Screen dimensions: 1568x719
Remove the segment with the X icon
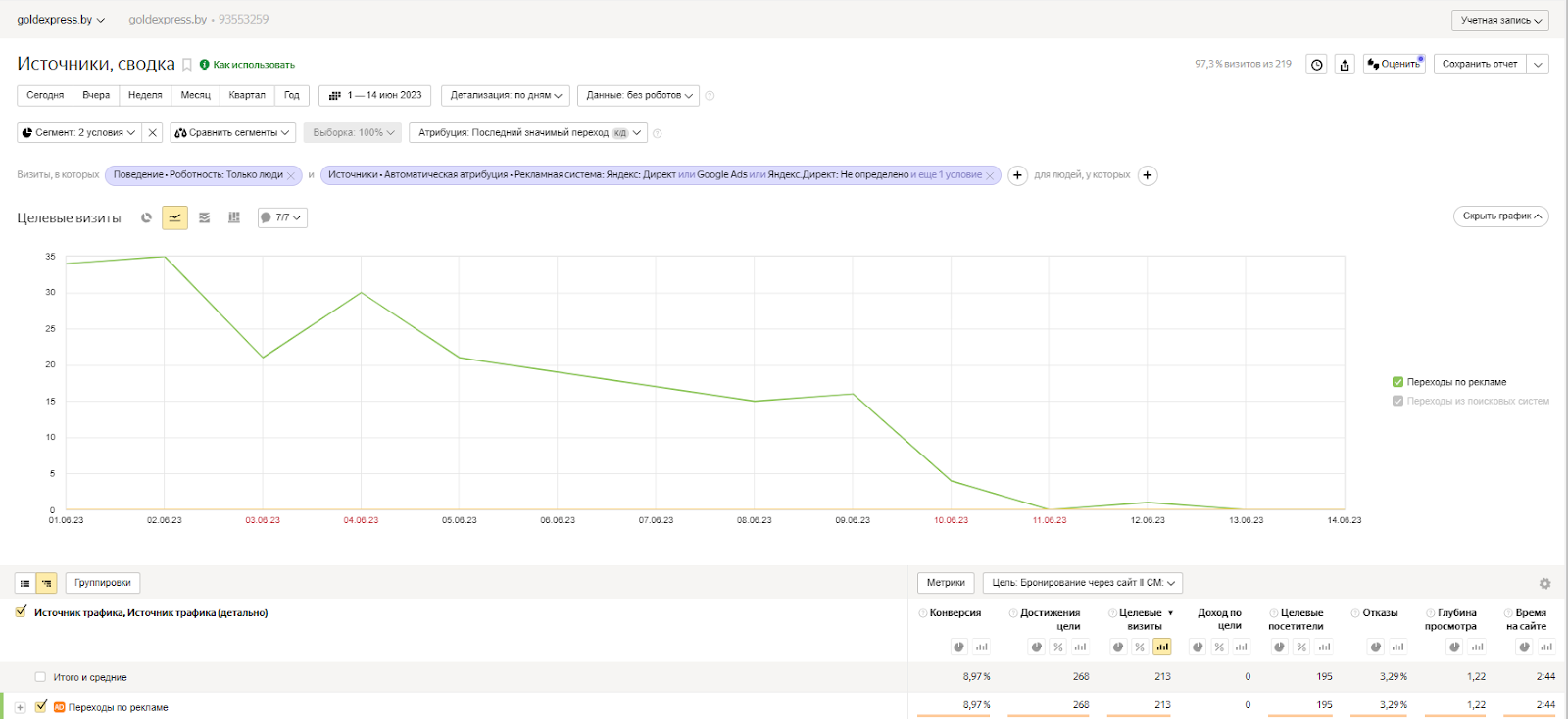[x=152, y=132]
